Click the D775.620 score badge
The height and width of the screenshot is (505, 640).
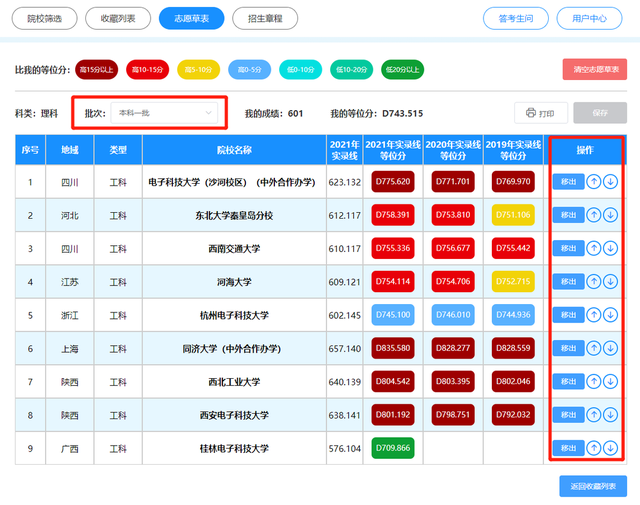[x=393, y=181]
